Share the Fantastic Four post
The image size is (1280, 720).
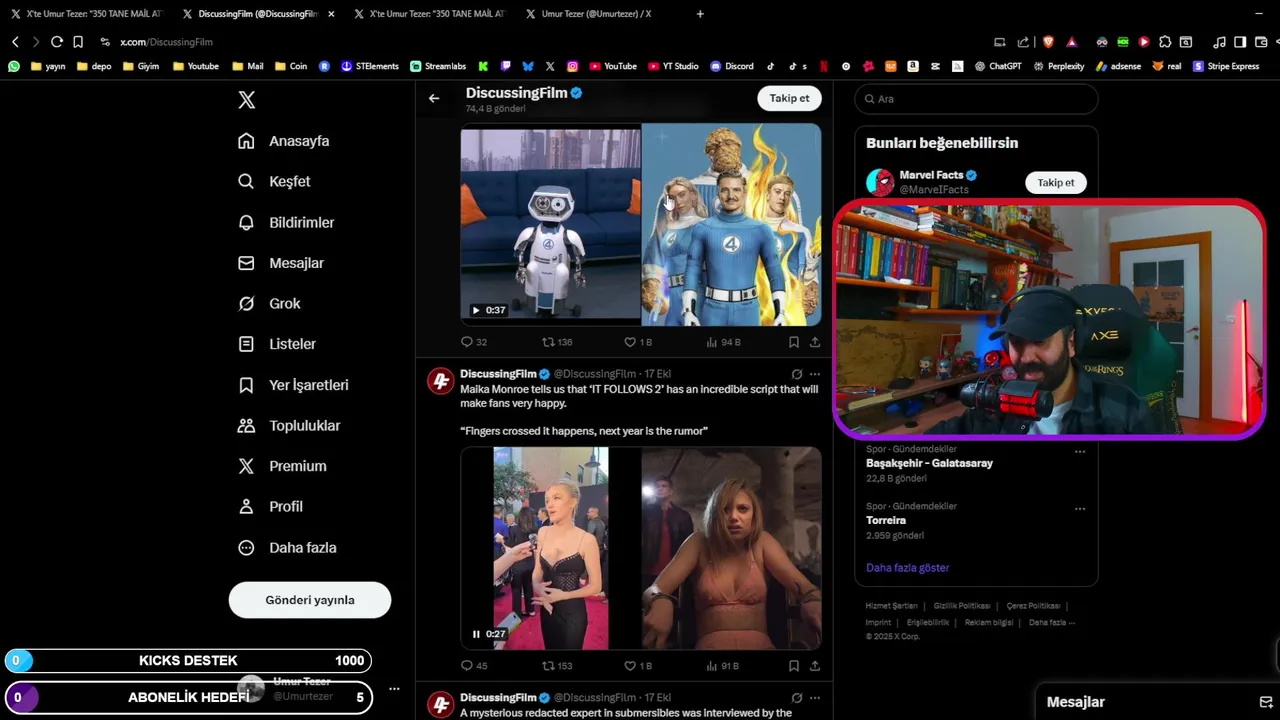tap(815, 342)
